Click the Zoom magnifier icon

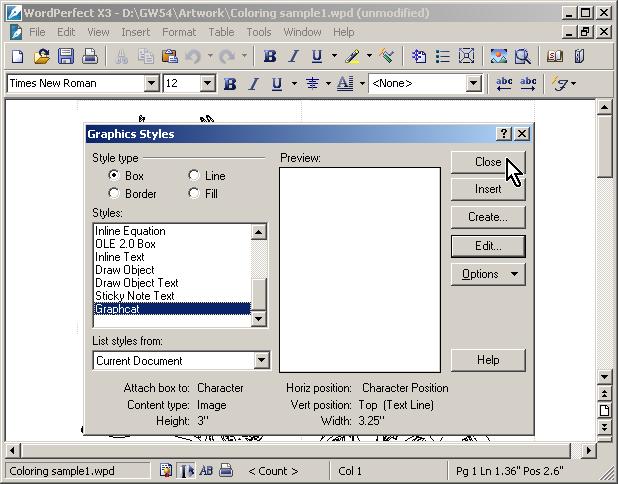[523, 56]
